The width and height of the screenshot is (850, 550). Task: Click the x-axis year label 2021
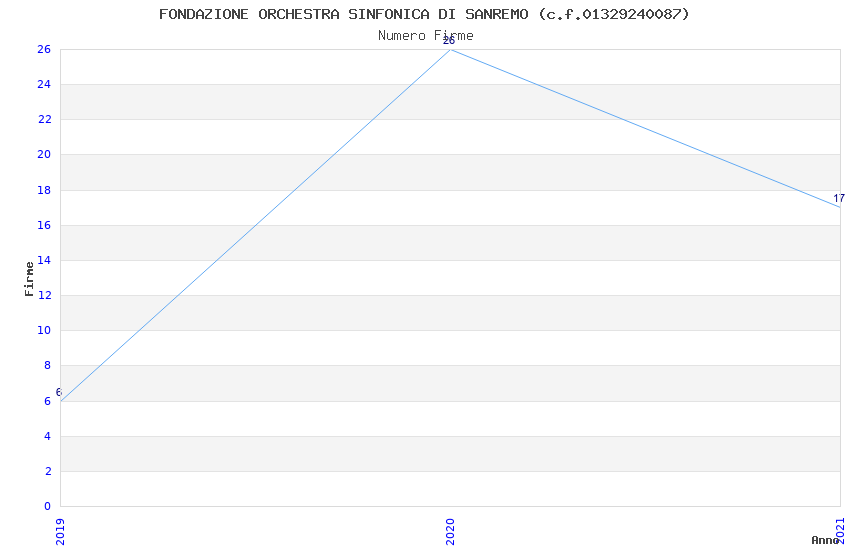click(840, 532)
